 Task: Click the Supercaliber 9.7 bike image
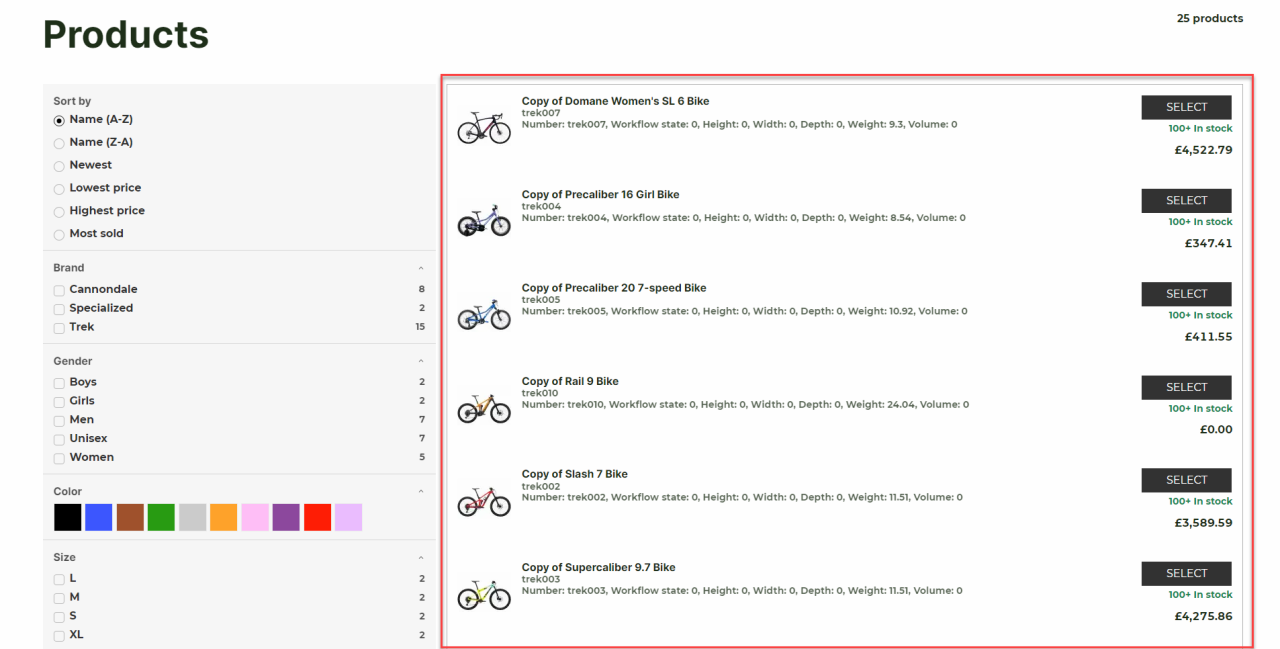pos(484,593)
